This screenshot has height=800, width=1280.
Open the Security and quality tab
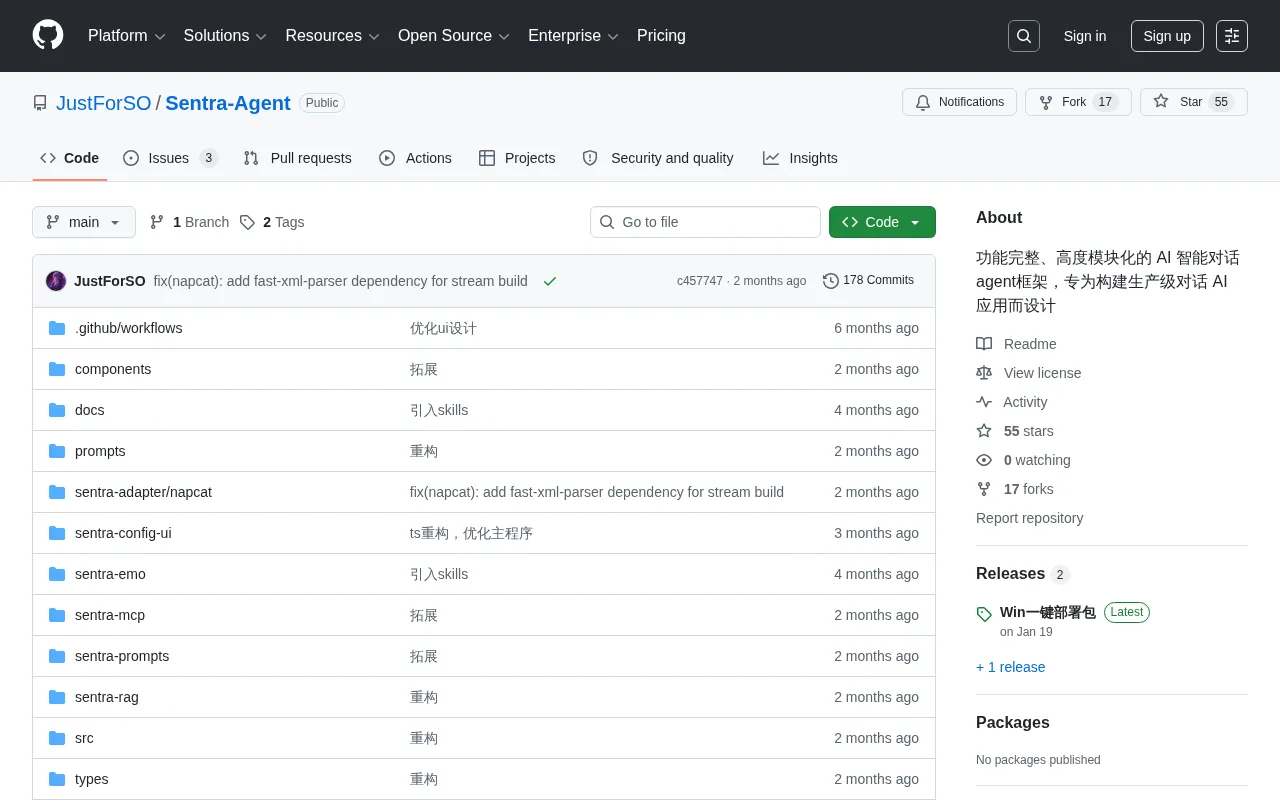(x=658, y=158)
